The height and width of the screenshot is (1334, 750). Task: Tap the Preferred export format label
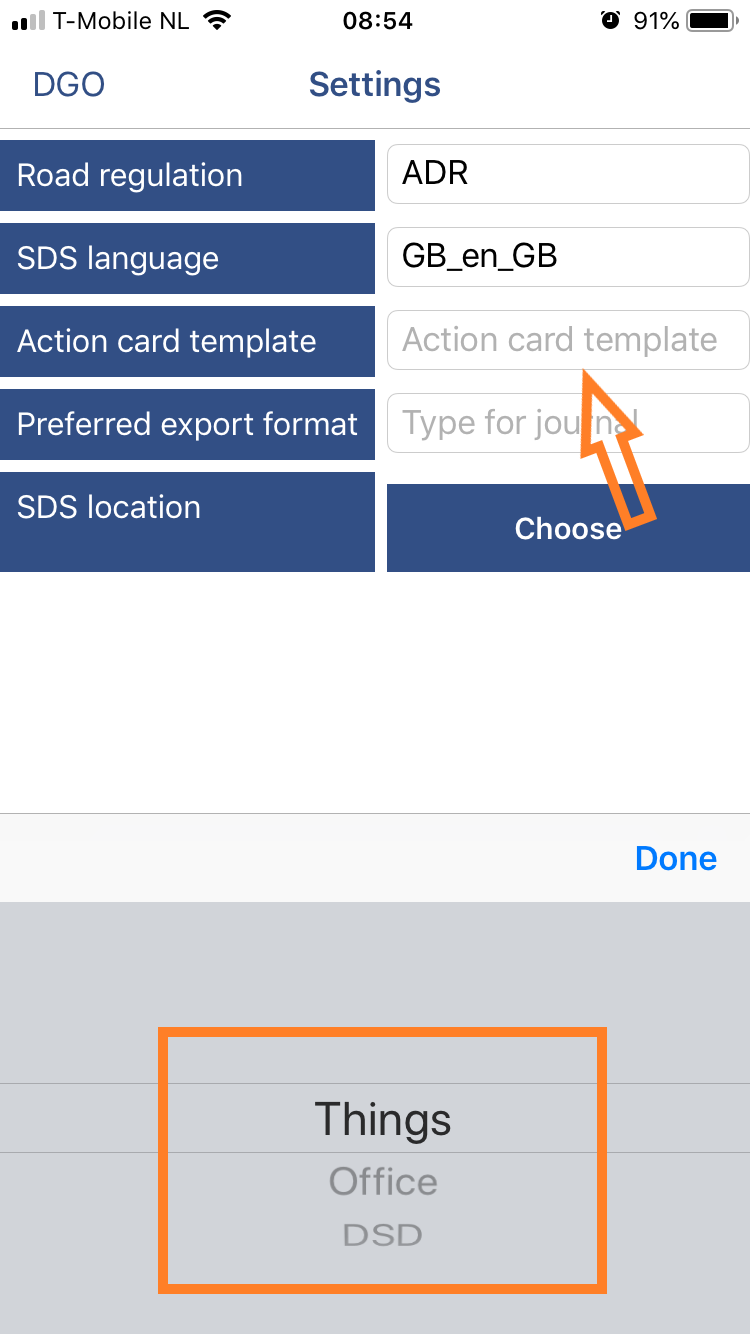(x=187, y=424)
